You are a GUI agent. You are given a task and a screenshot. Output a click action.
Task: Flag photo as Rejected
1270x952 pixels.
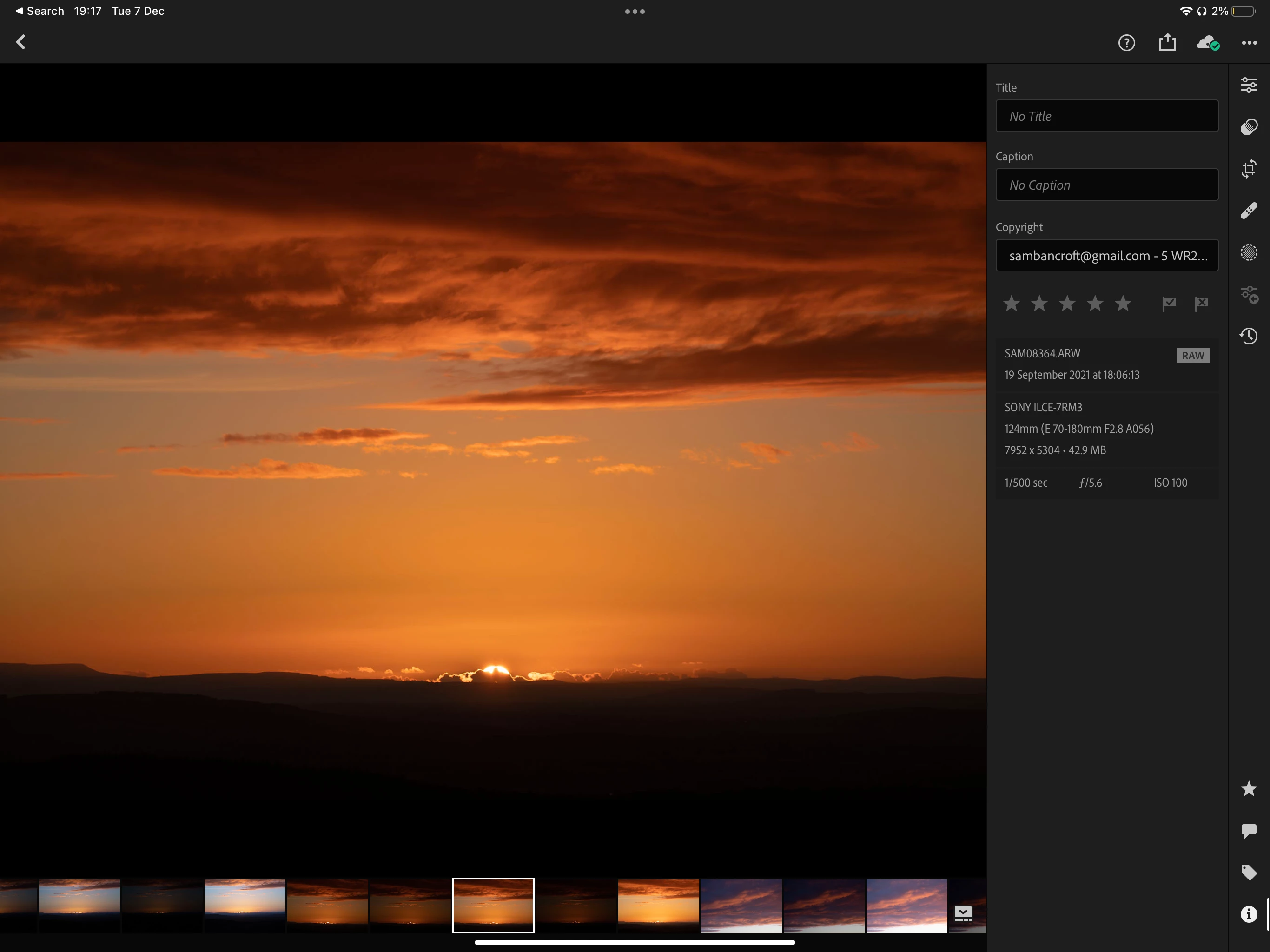click(1201, 304)
